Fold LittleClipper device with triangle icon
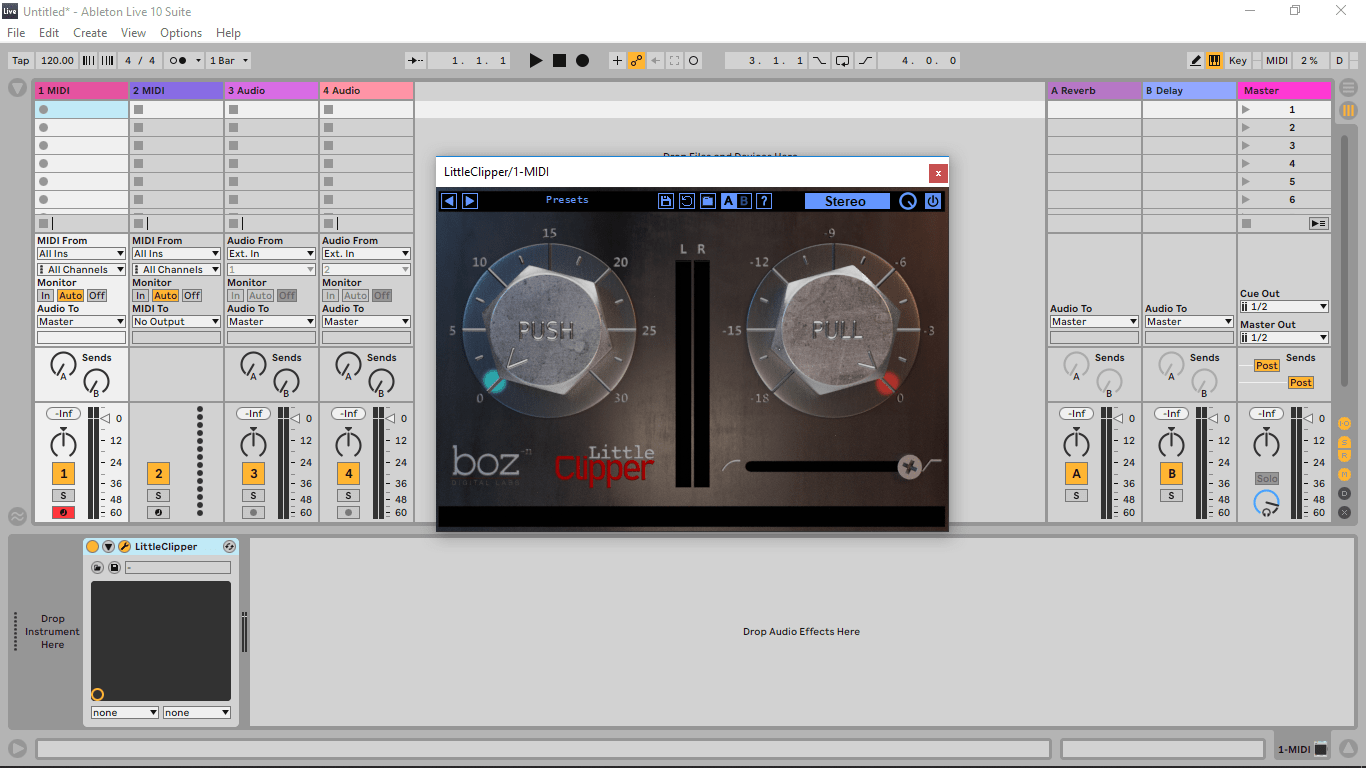1366x768 pixels. (x=109, y=547)
